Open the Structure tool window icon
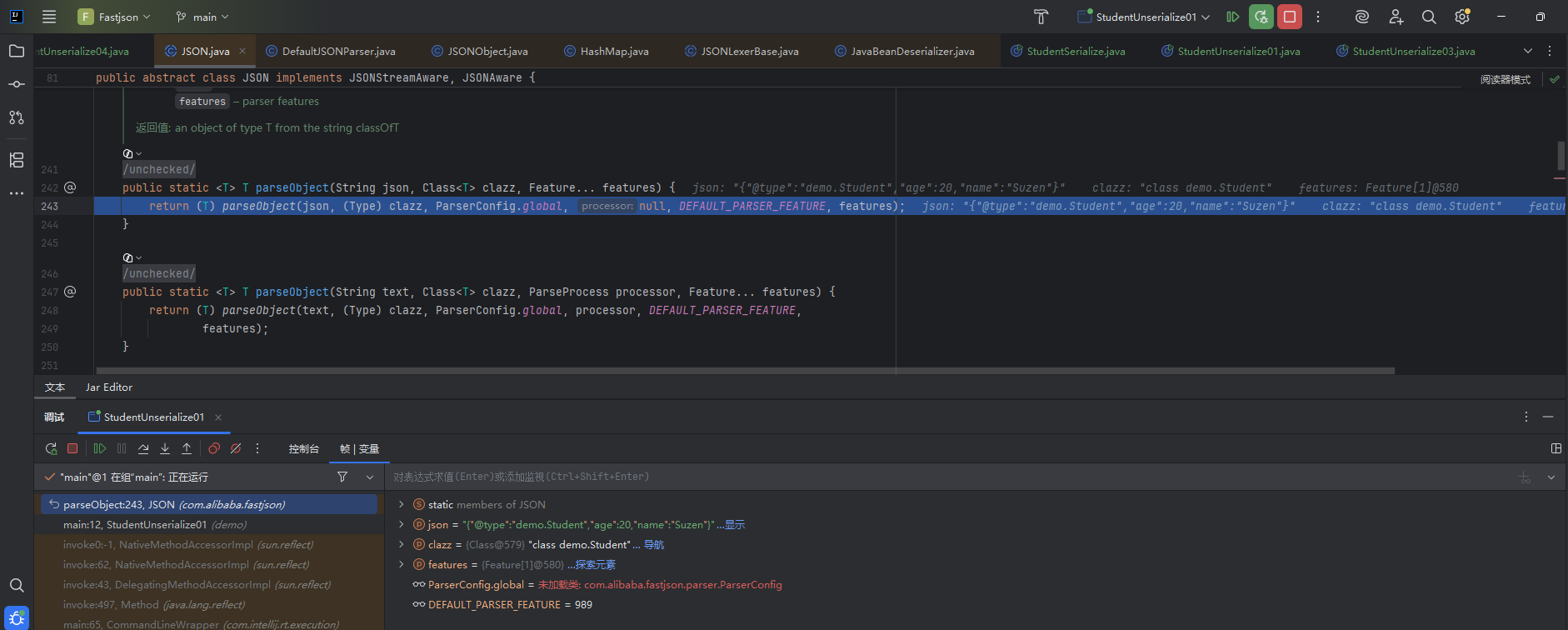Screen dimensions: 1568x630 17,160
